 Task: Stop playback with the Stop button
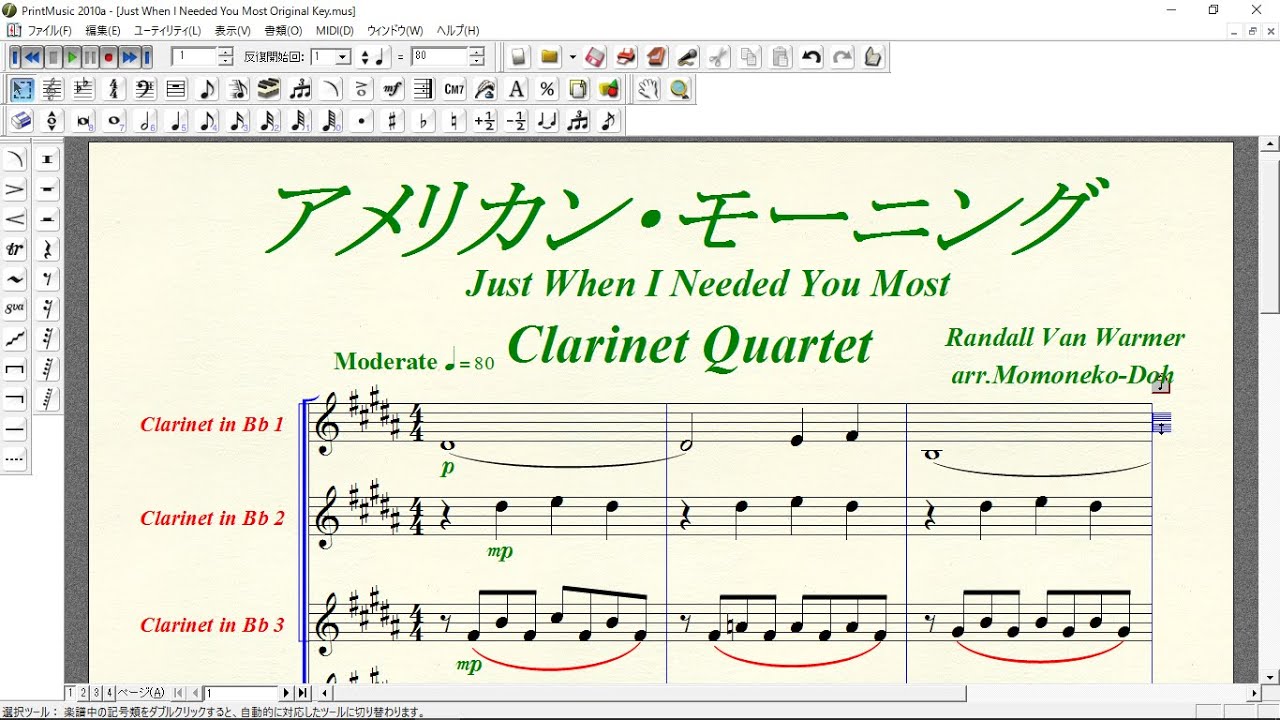[x=54, y=57]
